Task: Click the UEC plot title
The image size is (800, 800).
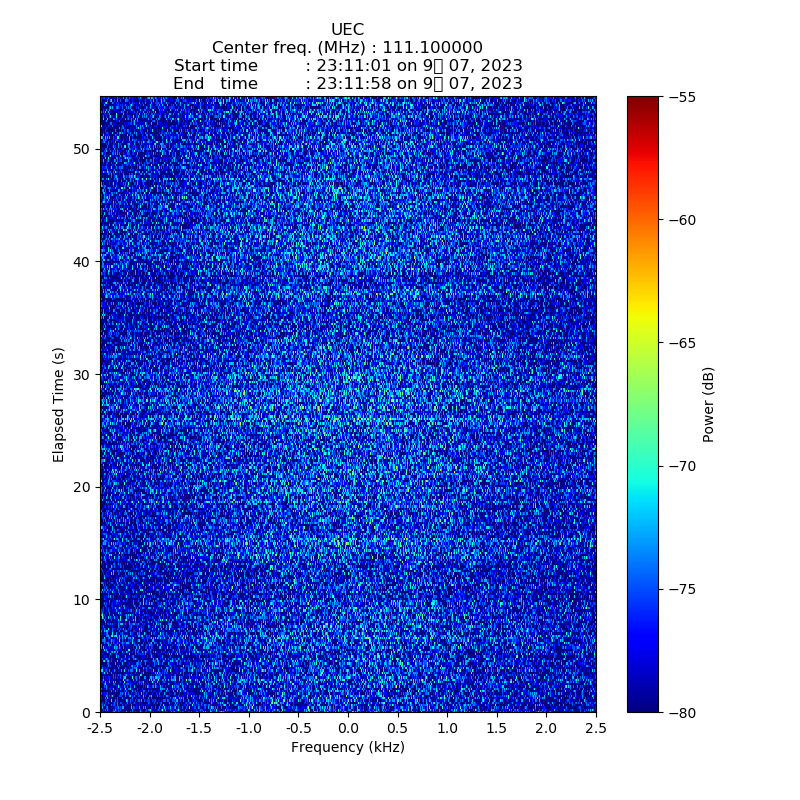Action: click(x=347, y=30)
